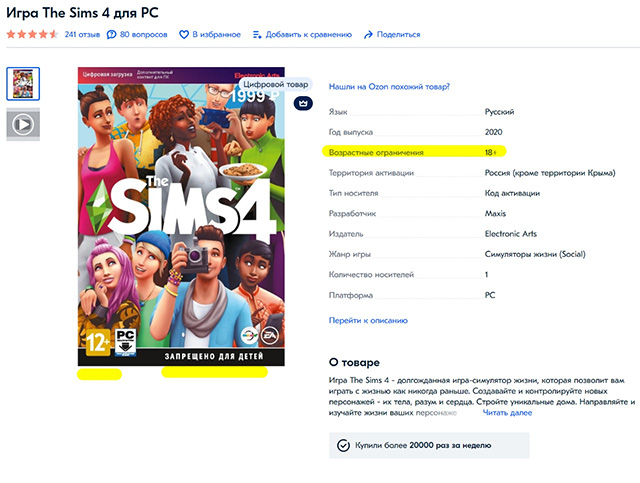Click Купили более 20000 раз за неделю

click(x=423, y=445)
